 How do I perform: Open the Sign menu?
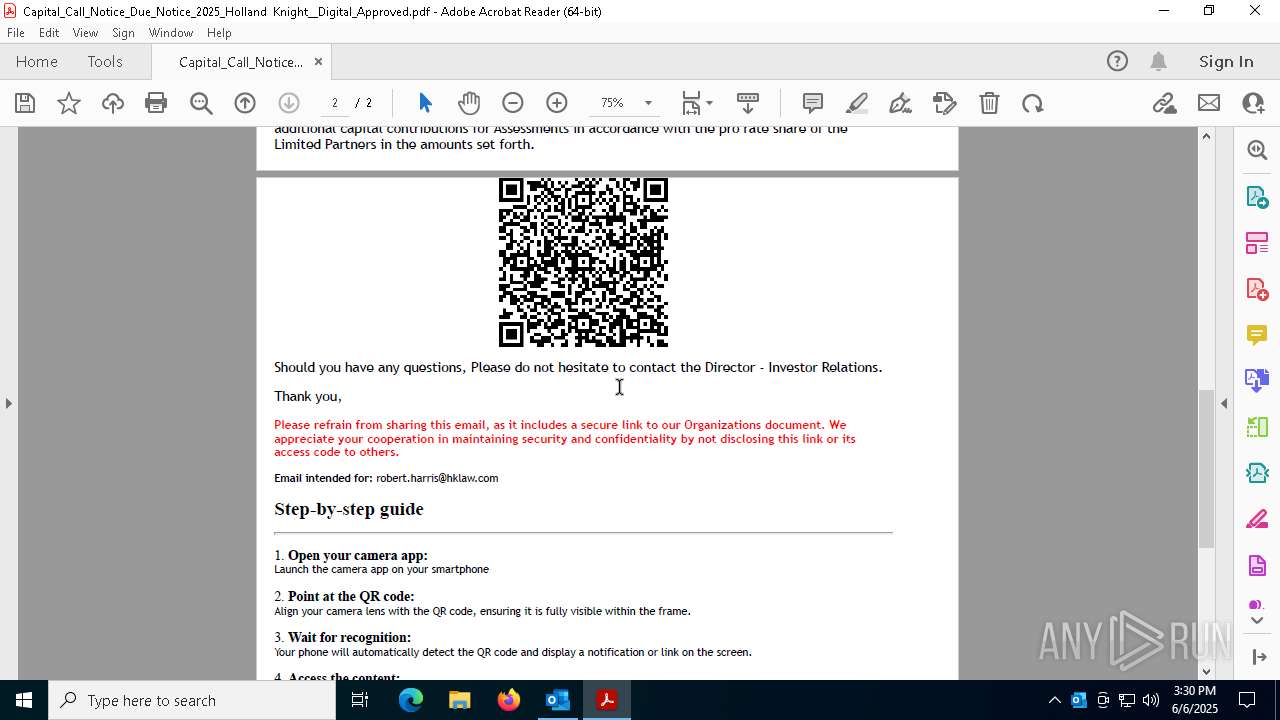point(123,33)
